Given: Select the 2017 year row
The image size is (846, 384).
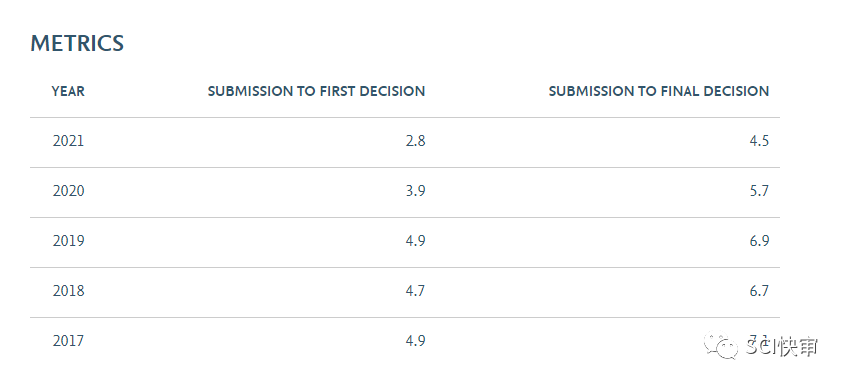Looking at the screenshot, I should click(405, 341).
